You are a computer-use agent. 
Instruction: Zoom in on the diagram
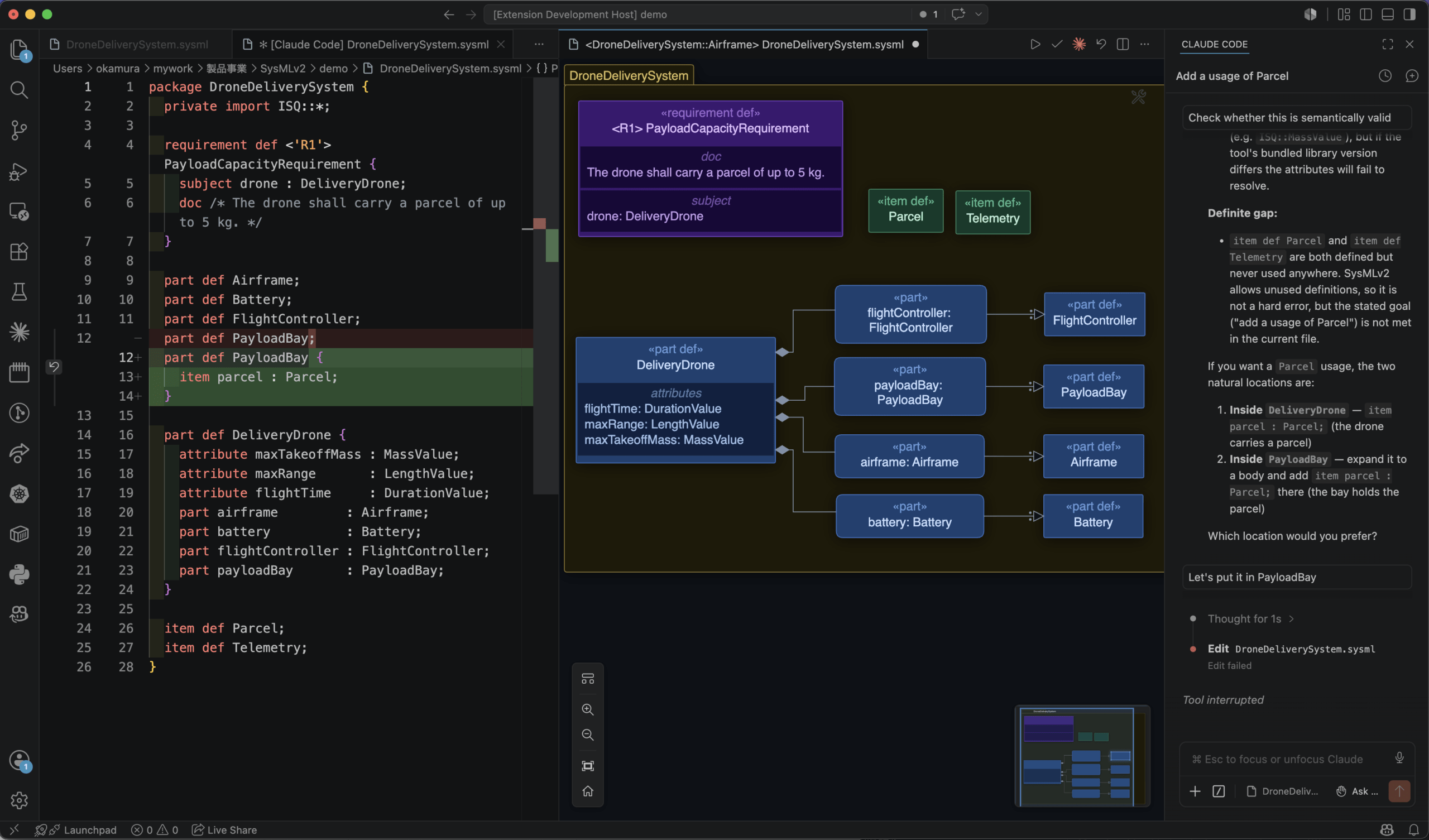click(x=588, y=709)
